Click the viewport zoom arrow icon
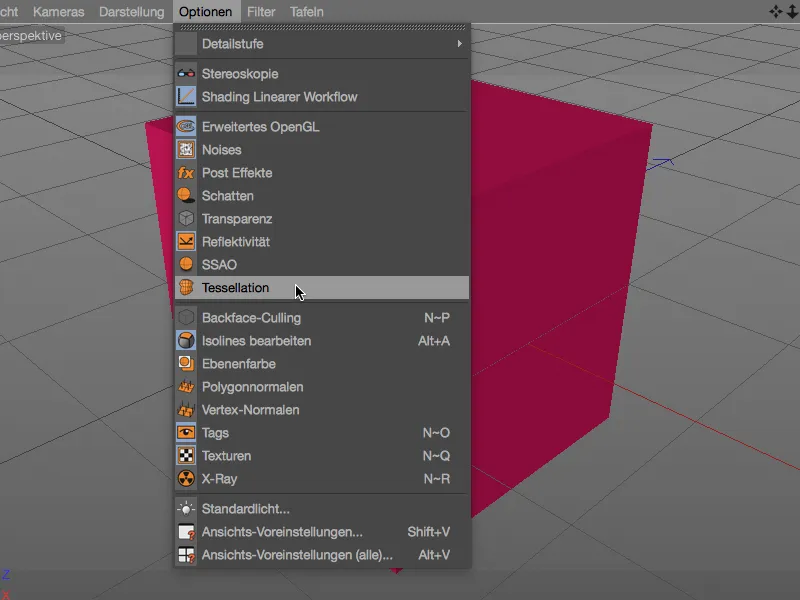 793,11
